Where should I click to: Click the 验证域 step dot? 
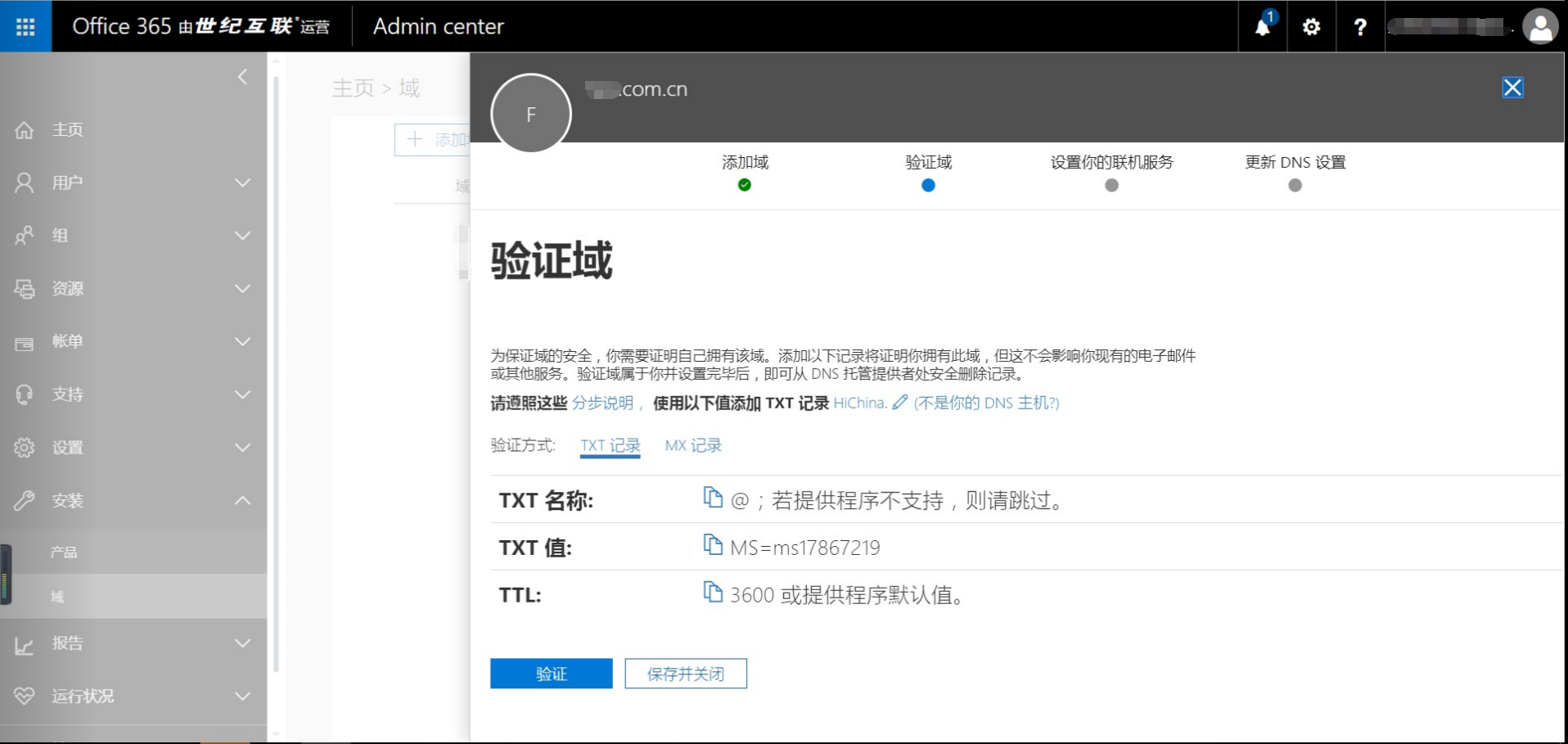pyautogui.click(x=928, y=185)
